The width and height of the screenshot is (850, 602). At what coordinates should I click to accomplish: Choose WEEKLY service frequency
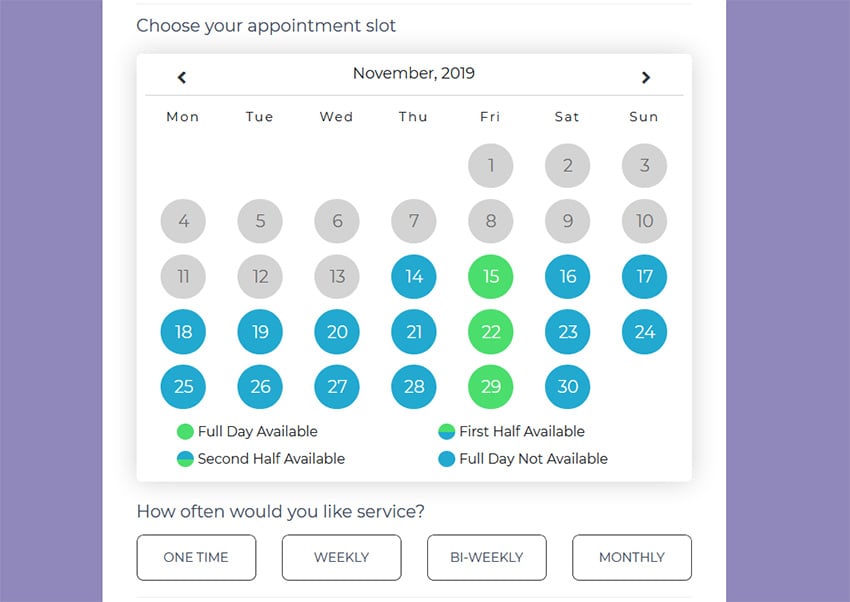pyautogui.click(x=342, y=557)
